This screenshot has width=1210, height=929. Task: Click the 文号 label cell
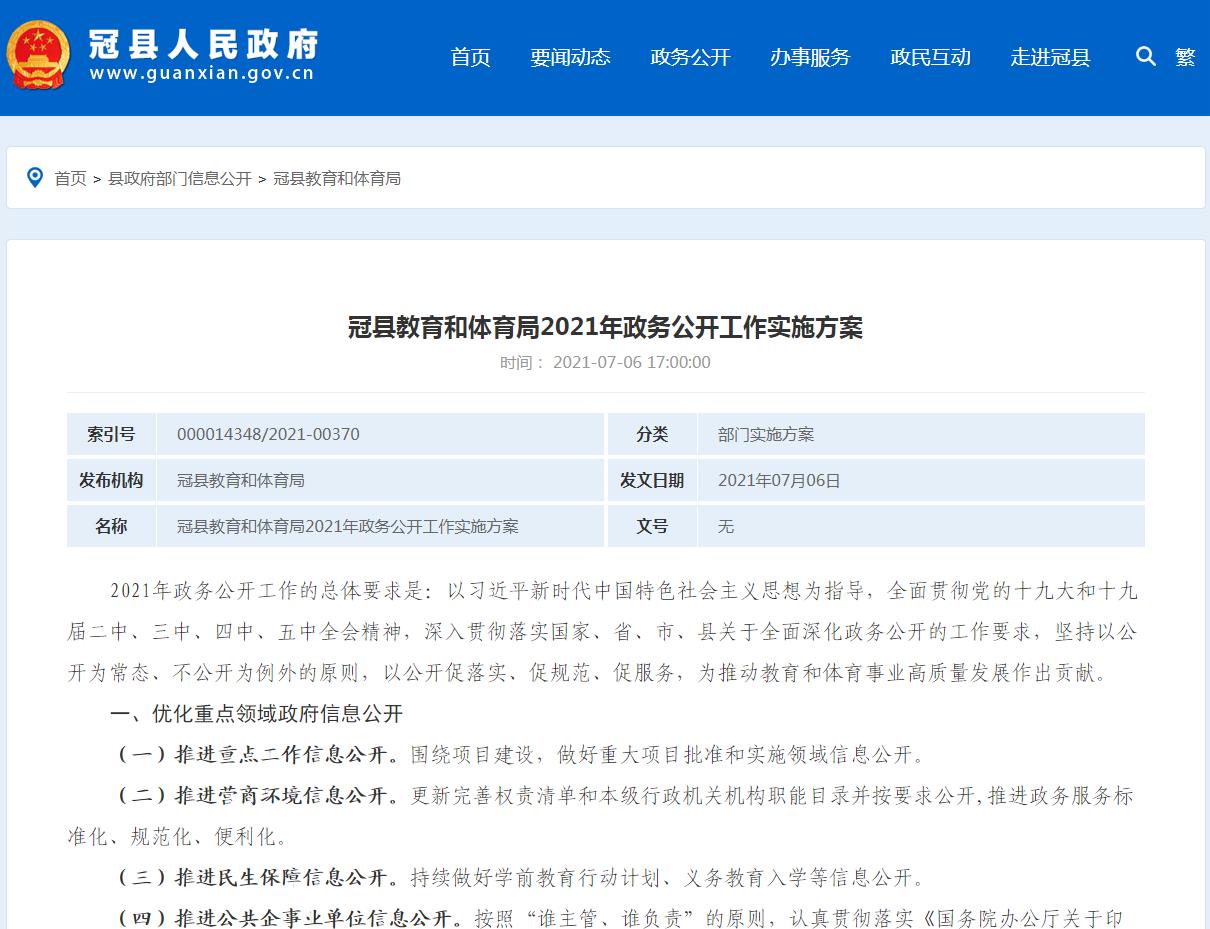tap(652, 526)
